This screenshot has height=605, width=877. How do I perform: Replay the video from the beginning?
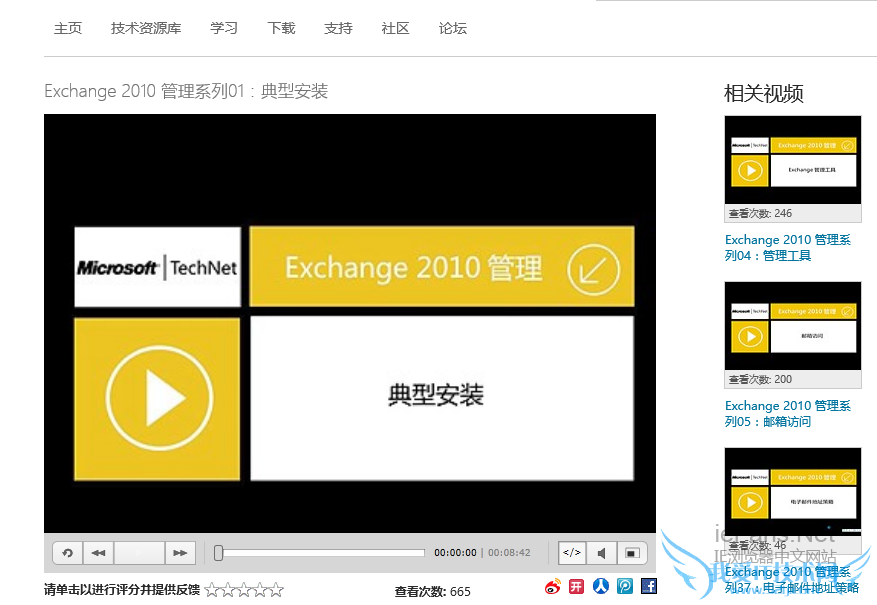click(67, 552)
